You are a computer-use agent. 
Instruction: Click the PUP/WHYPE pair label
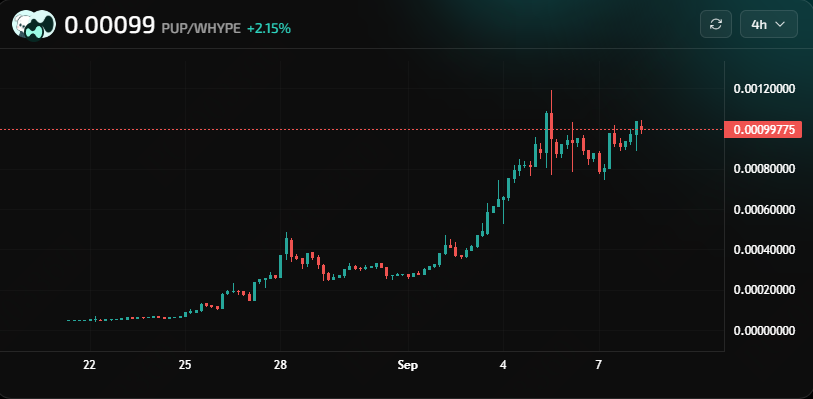click(201, 28)
